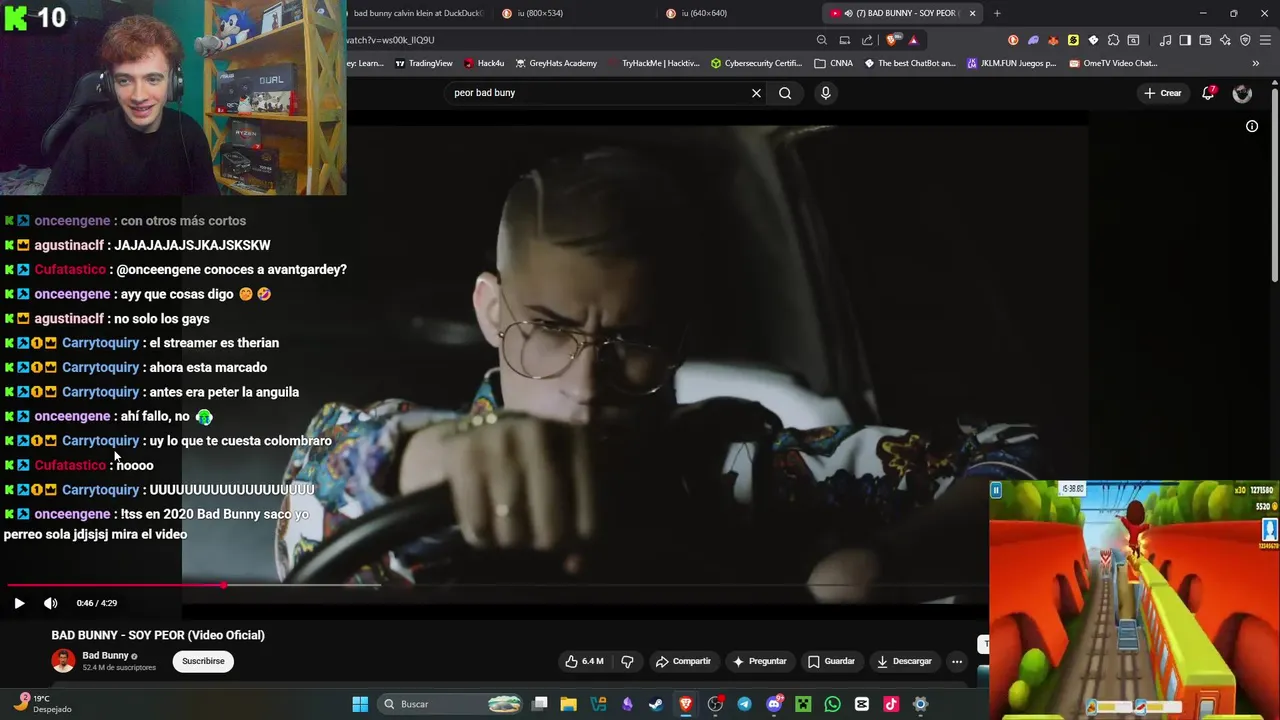This screenshot has width=1280, height=720.
Task: Open the TradingView bookmark
Action: coord(424,63)
